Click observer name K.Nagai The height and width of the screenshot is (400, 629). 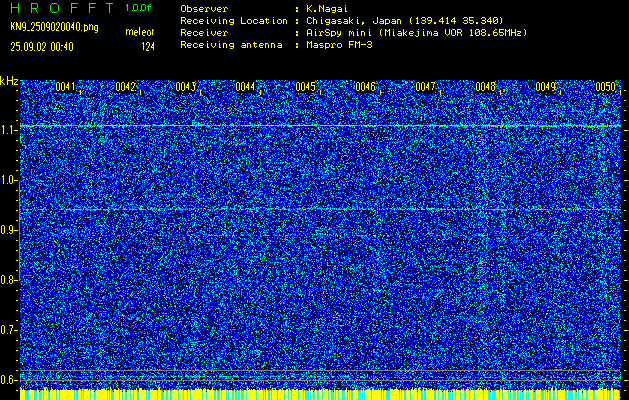coord(327,9)
